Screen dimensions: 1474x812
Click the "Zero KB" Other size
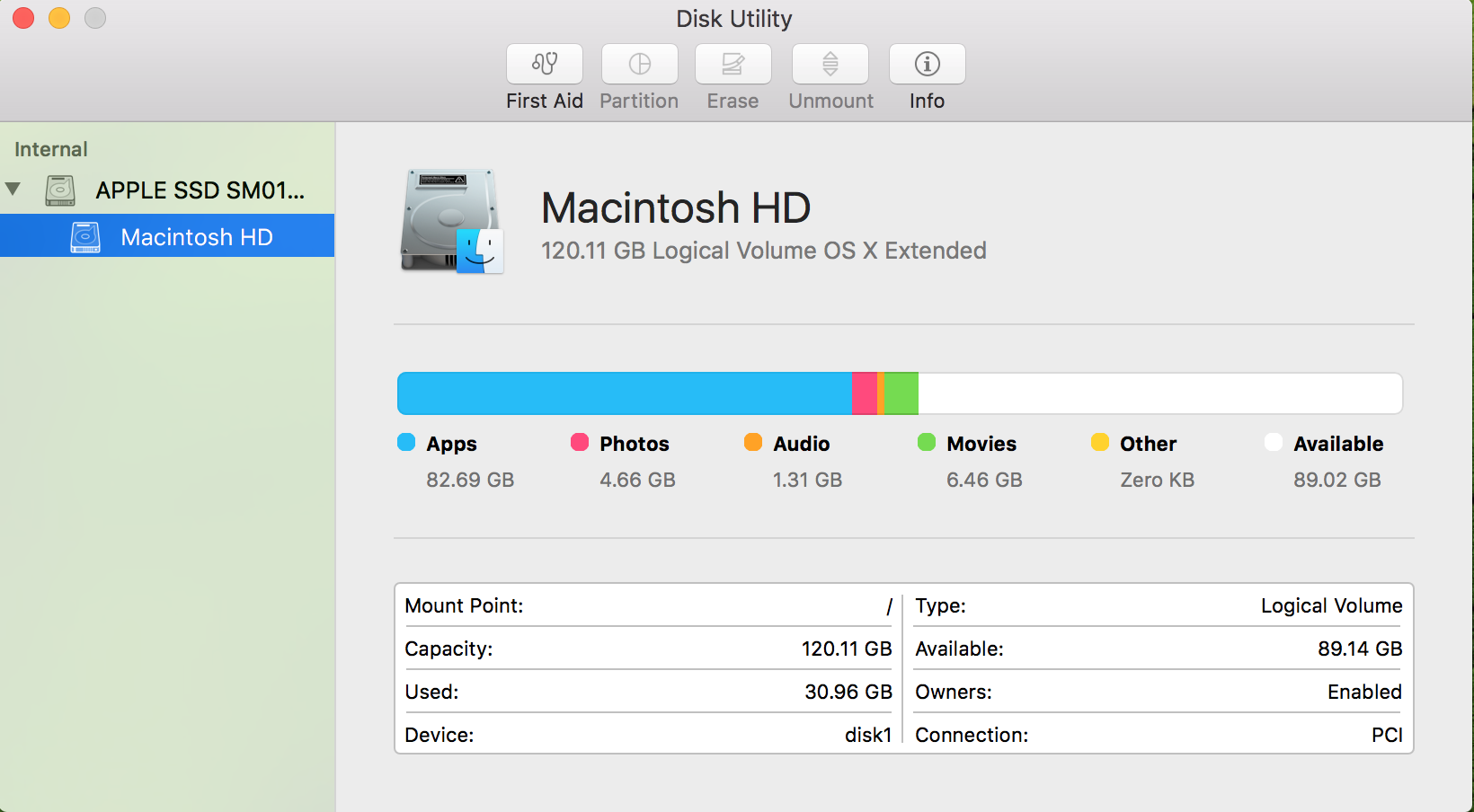coord(1158,480)
